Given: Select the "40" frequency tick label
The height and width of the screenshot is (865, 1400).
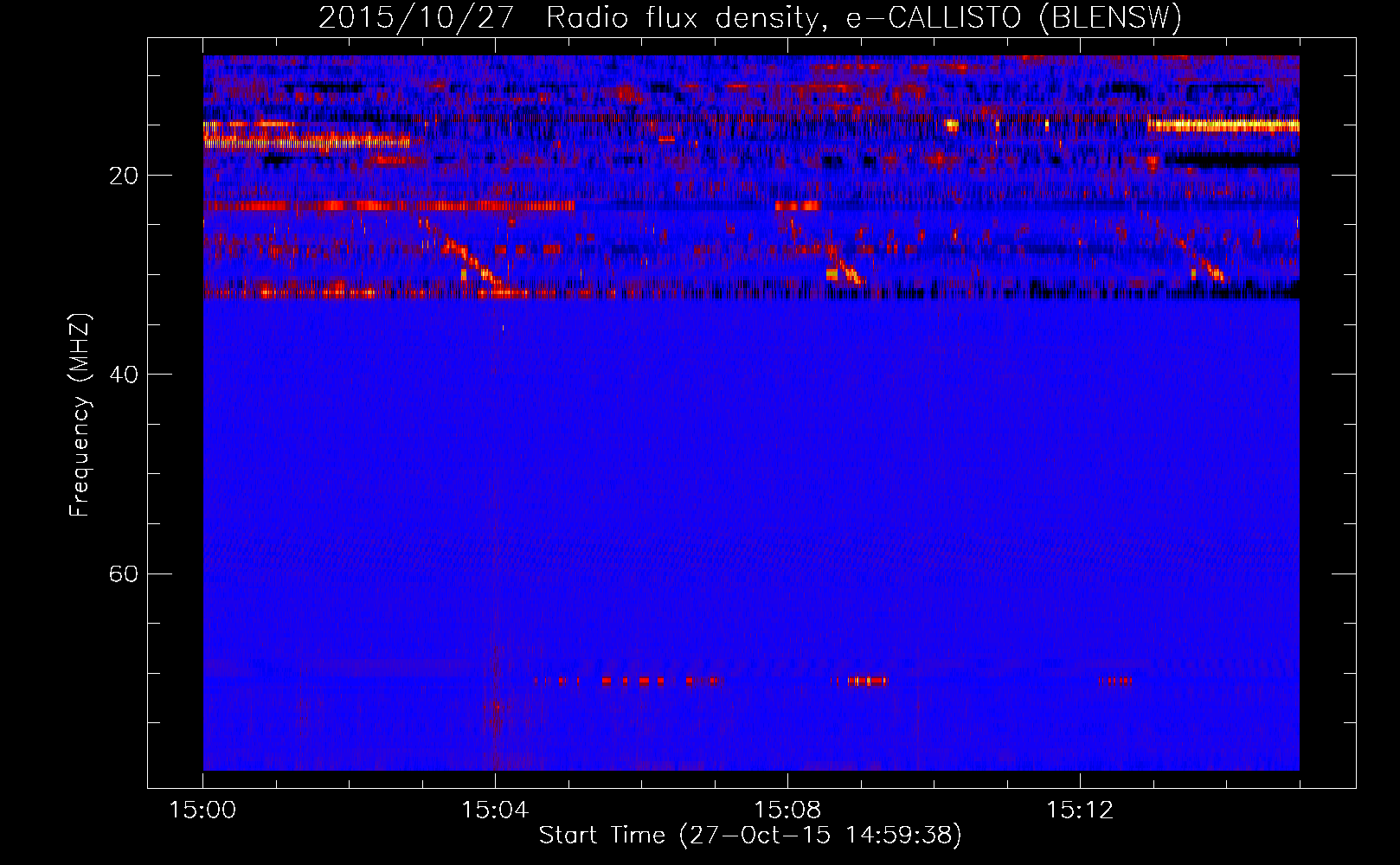Looking at the screenshot, I should 124,375.
